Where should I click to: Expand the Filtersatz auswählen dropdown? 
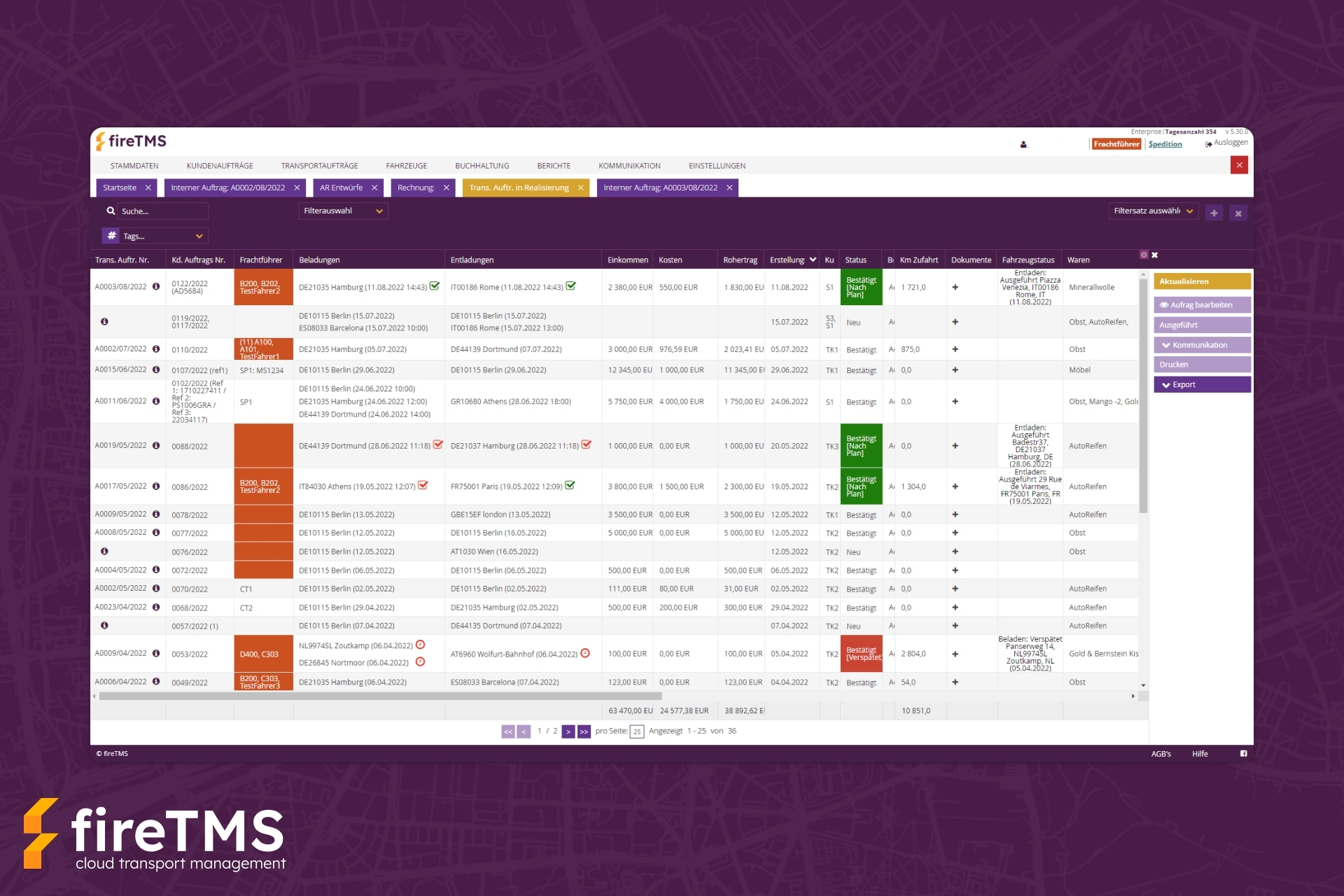(1153, 211)
